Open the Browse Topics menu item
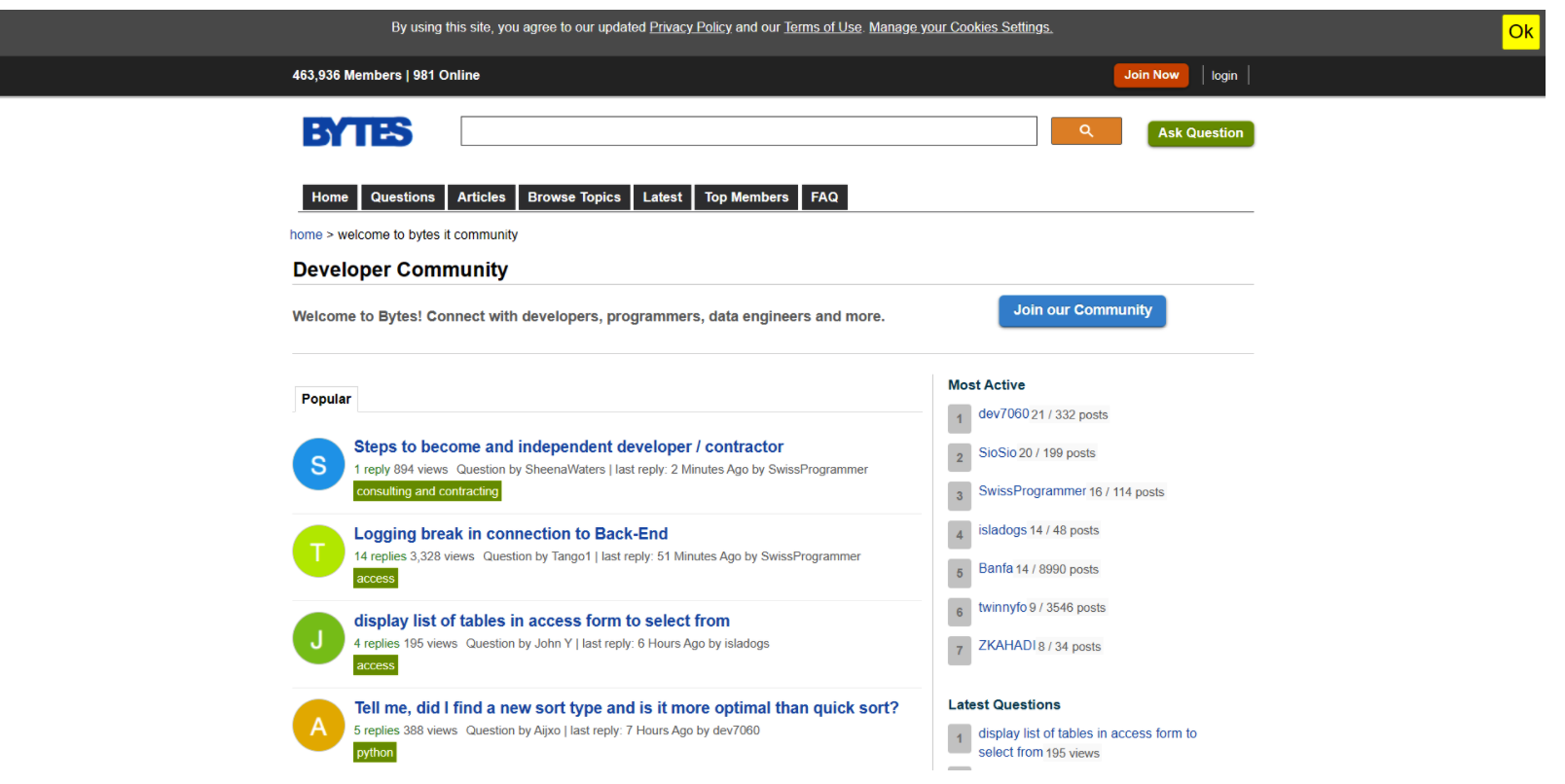 (x=574, y=197)
